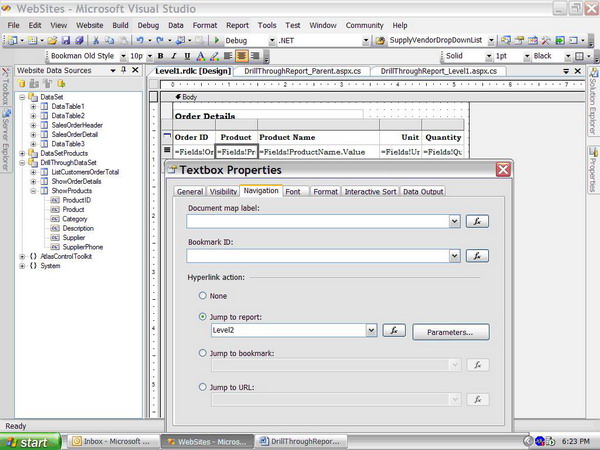Screen dimensions: 600x450
Task: Click the Windows start button
Action: (30, 442)
